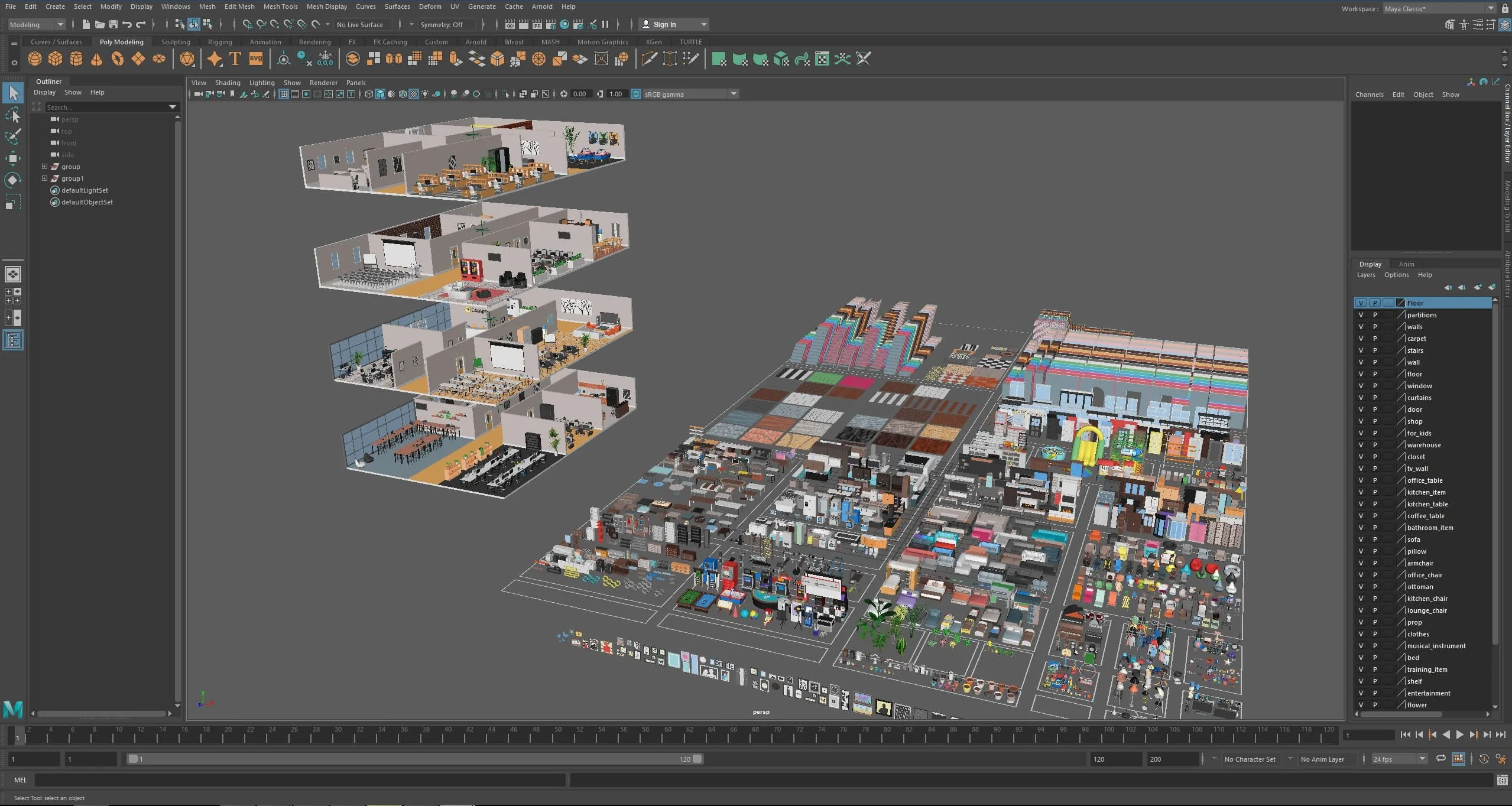Open the Outliner search filter dropdown
The width and height of the screenshot is (1512, 806).
click(173, 107)
